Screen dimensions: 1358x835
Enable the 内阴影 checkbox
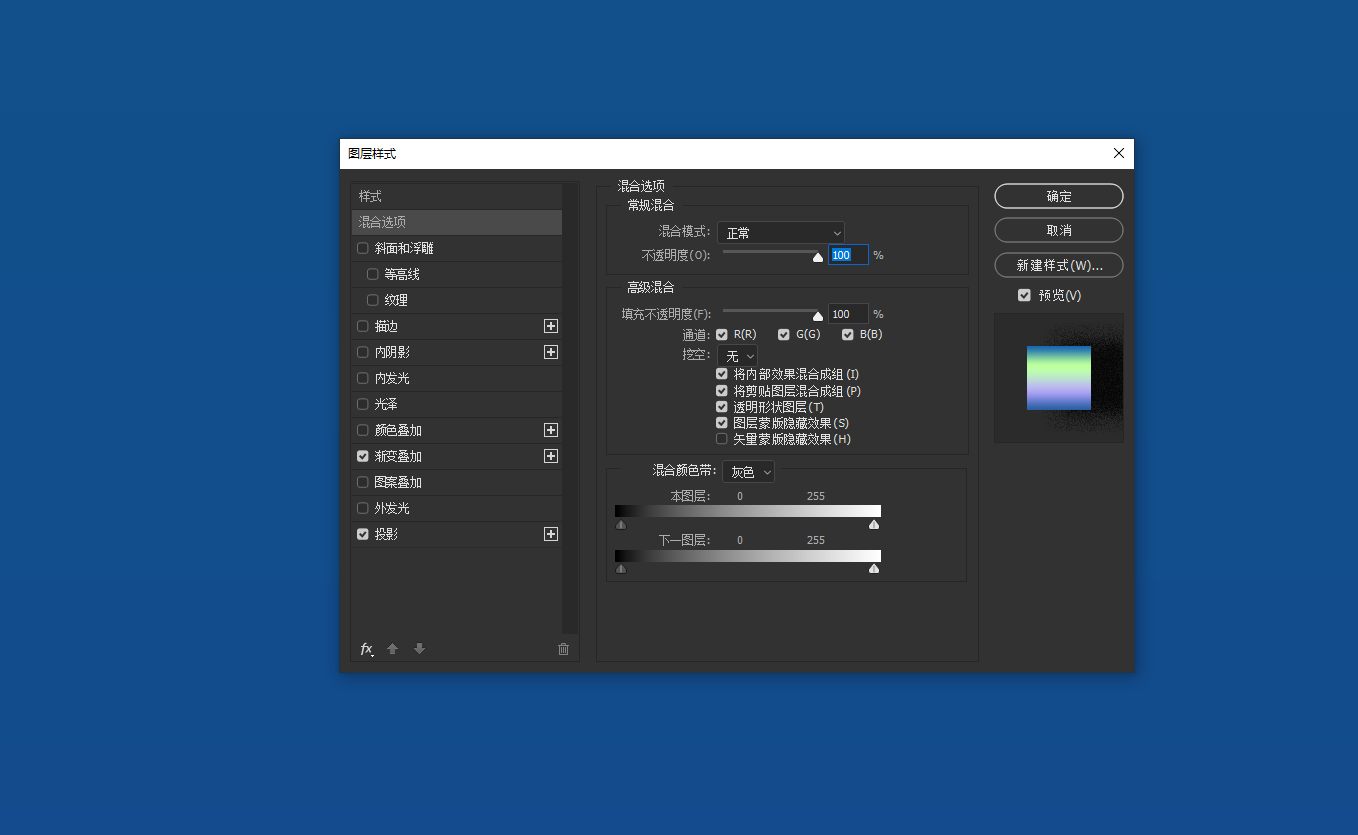click(x=363, y=352)
